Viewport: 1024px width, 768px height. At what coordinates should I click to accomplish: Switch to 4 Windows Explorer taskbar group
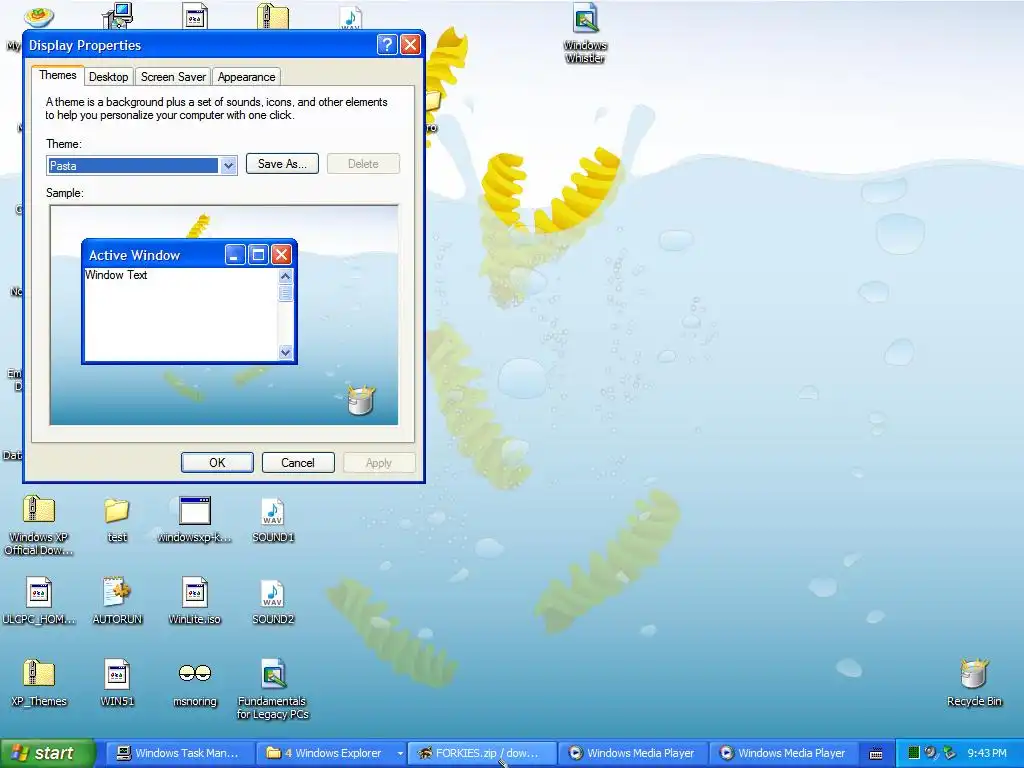tap(331, 753)
